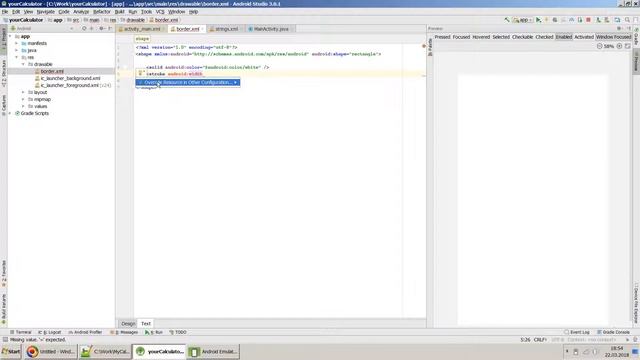Expand the java folder
Viewport: 640px width, 360px height.
(17, 50)
